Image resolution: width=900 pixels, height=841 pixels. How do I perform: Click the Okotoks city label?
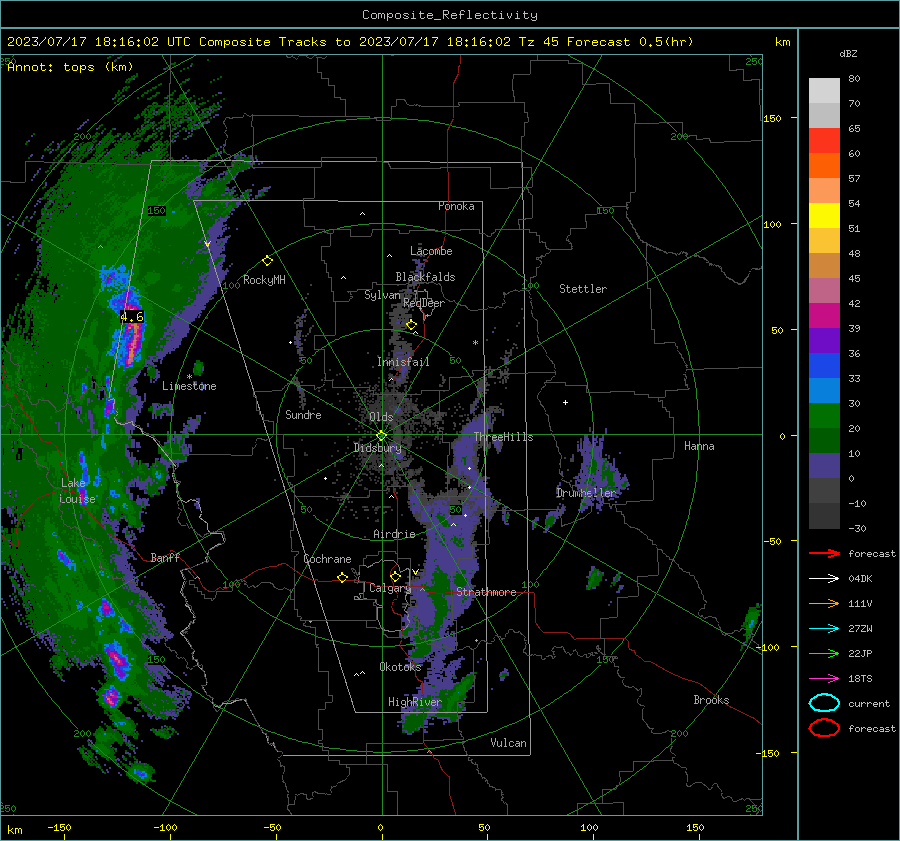[400, 667]
